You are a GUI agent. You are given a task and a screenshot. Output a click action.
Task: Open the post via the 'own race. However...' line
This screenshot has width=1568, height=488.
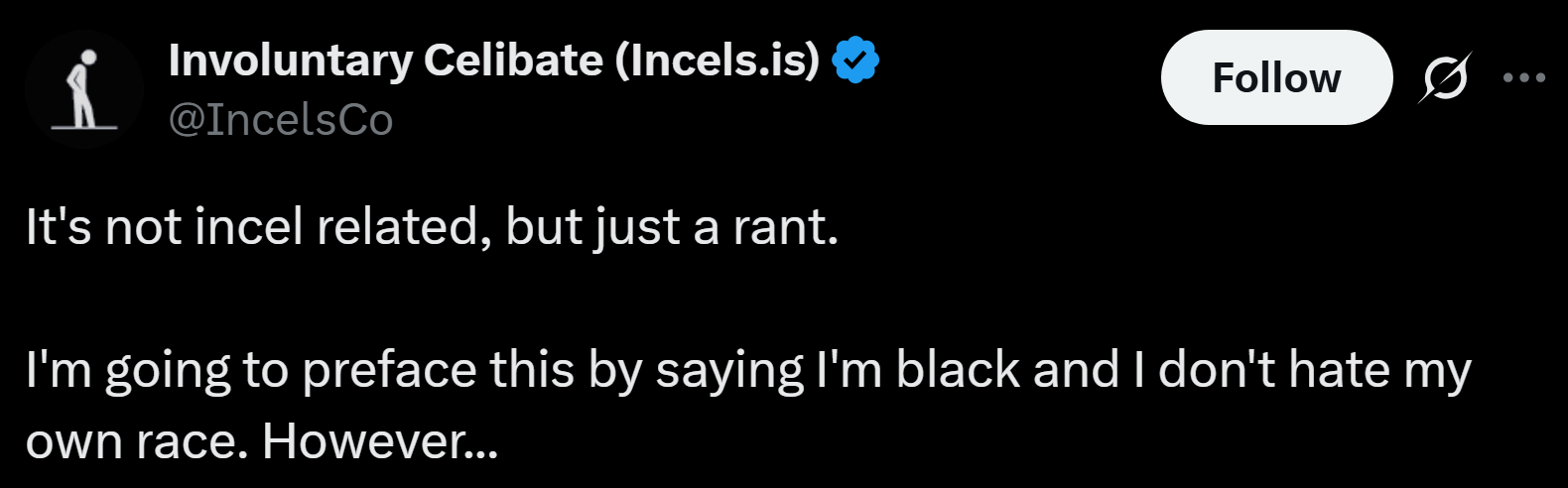261,441
